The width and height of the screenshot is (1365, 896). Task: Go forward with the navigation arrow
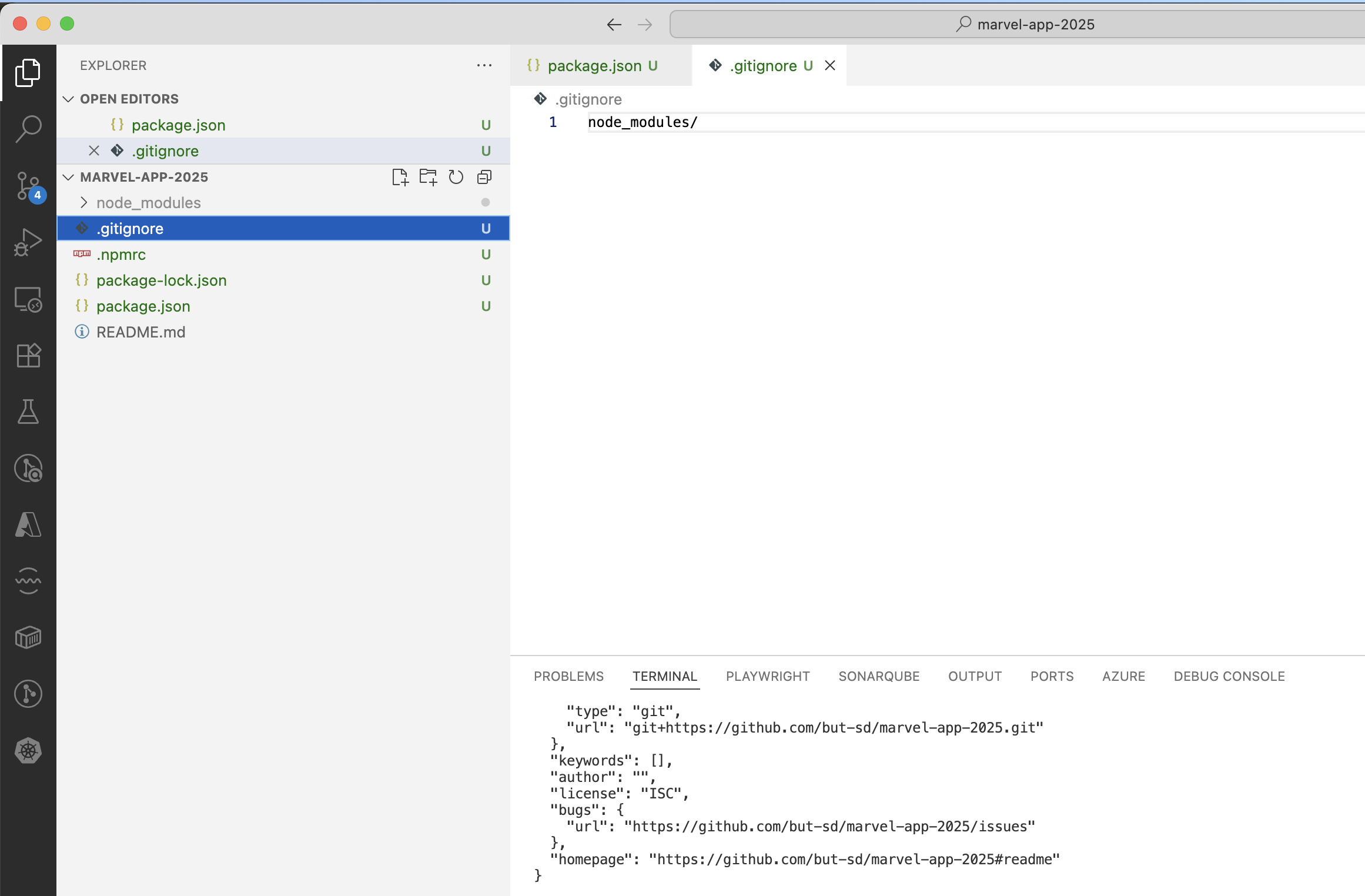coord(645,24)
